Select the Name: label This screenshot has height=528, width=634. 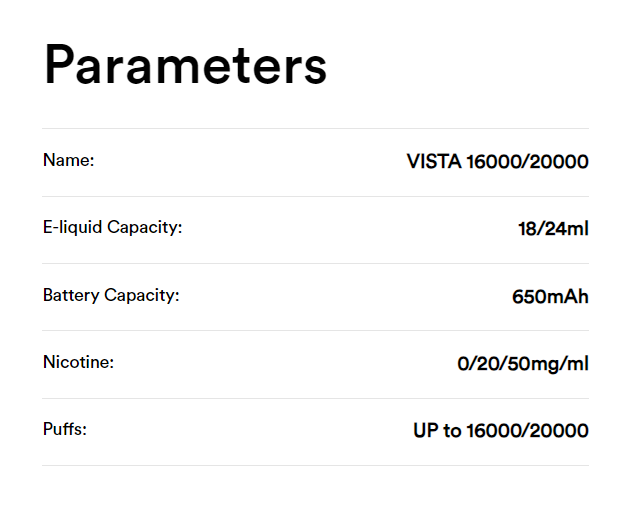tap(68, 160)
